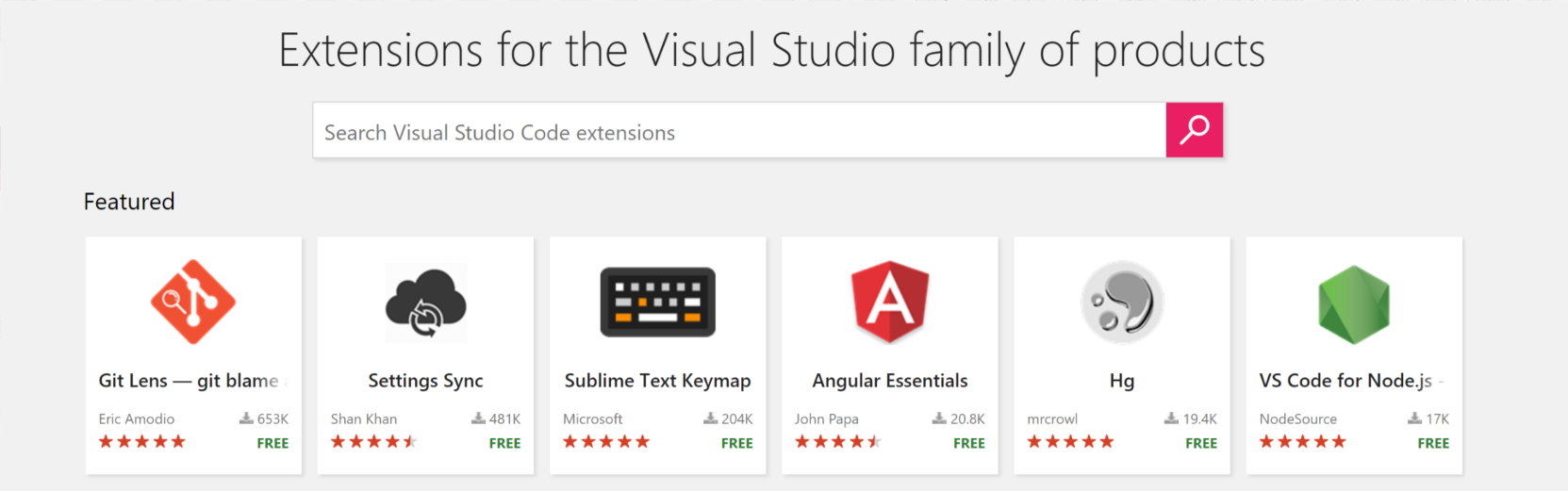1568x491 pixels.
Task: Open the VS Code for Node.js hexagon icon
Action: (x=1354, y=304)
